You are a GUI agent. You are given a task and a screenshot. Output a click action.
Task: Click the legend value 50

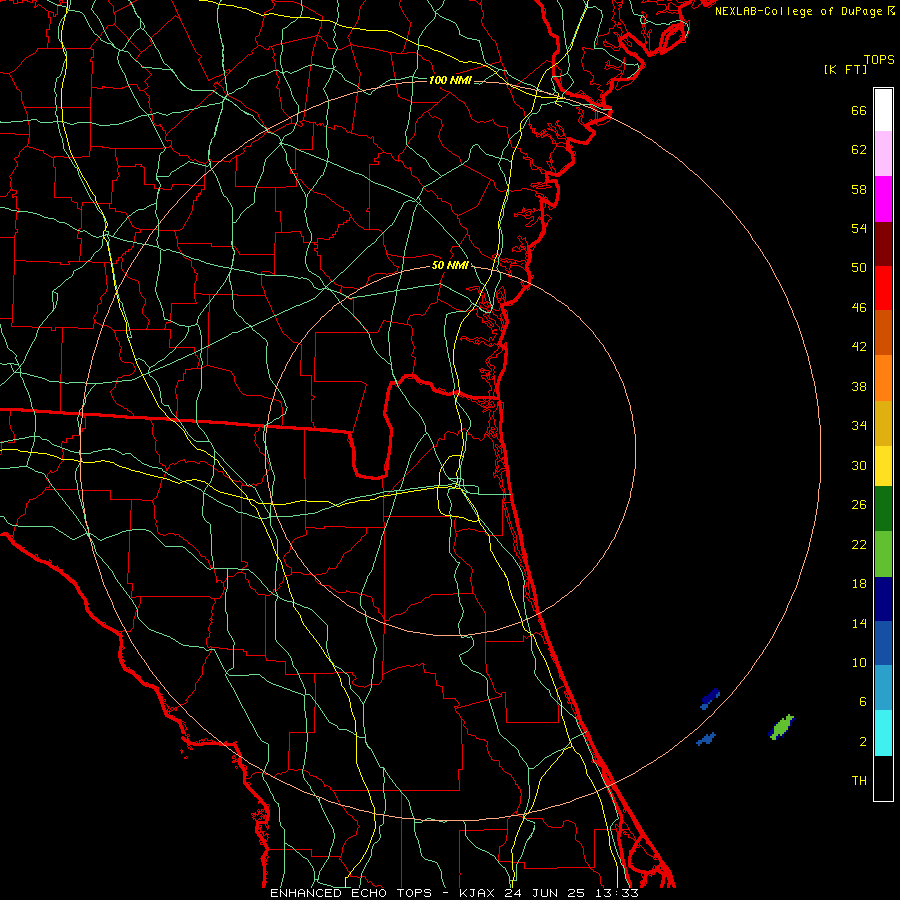pos(859,268)
